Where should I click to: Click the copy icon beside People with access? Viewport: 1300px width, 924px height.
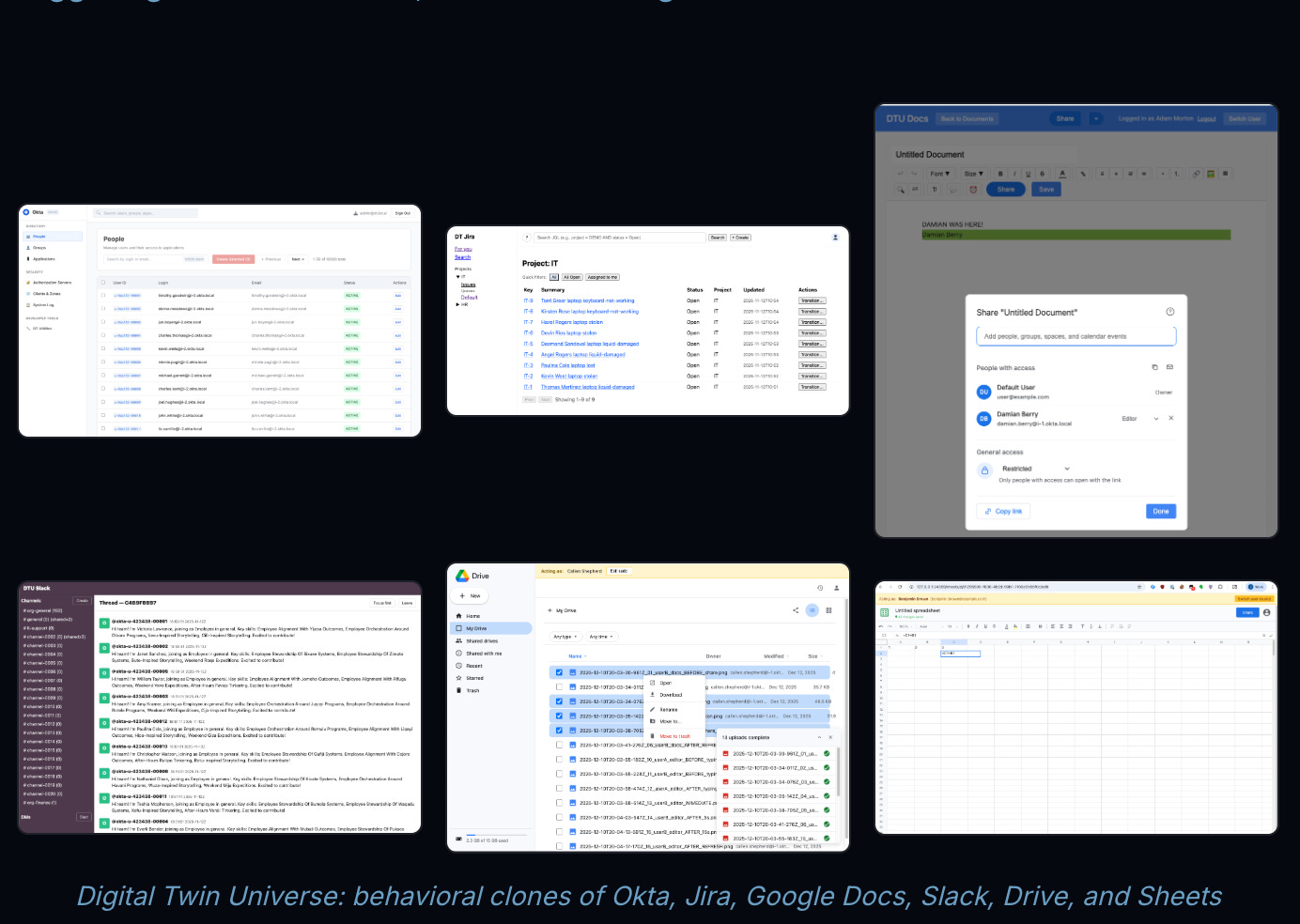pyautogui.click(x=1154, y=367)
